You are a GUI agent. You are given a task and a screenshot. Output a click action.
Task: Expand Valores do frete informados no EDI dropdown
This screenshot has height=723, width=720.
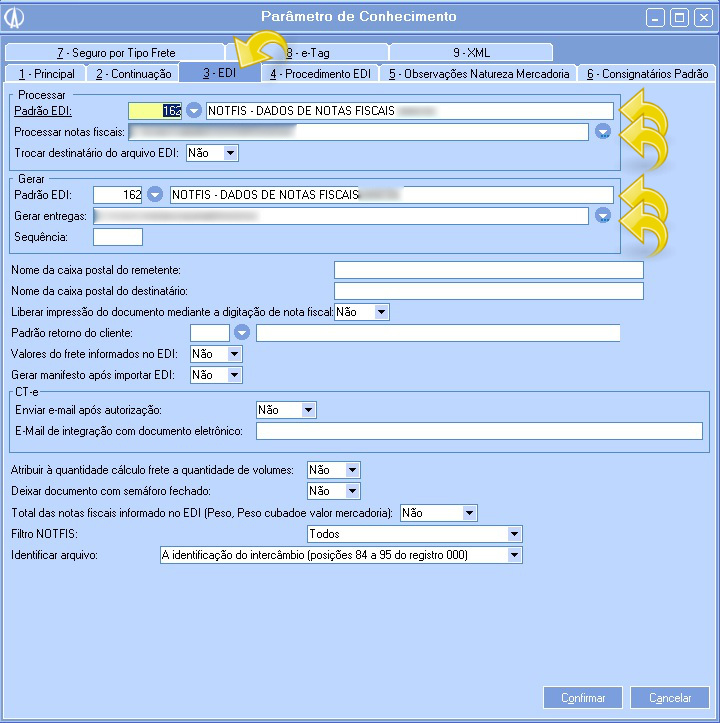point(234,354)
